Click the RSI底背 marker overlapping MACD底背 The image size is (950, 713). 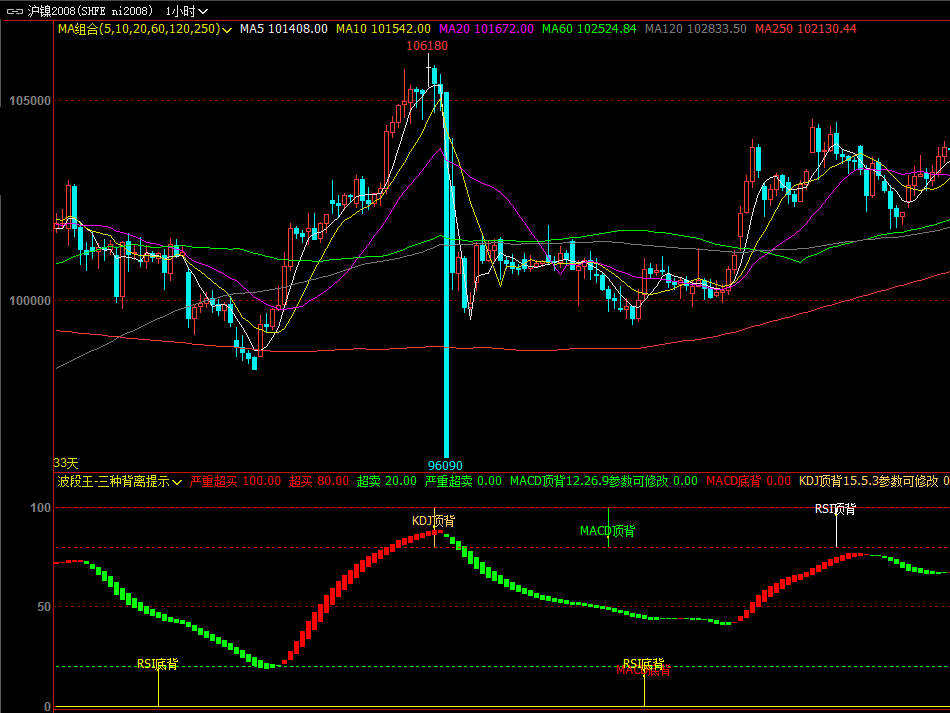click(x=643, y=664)
